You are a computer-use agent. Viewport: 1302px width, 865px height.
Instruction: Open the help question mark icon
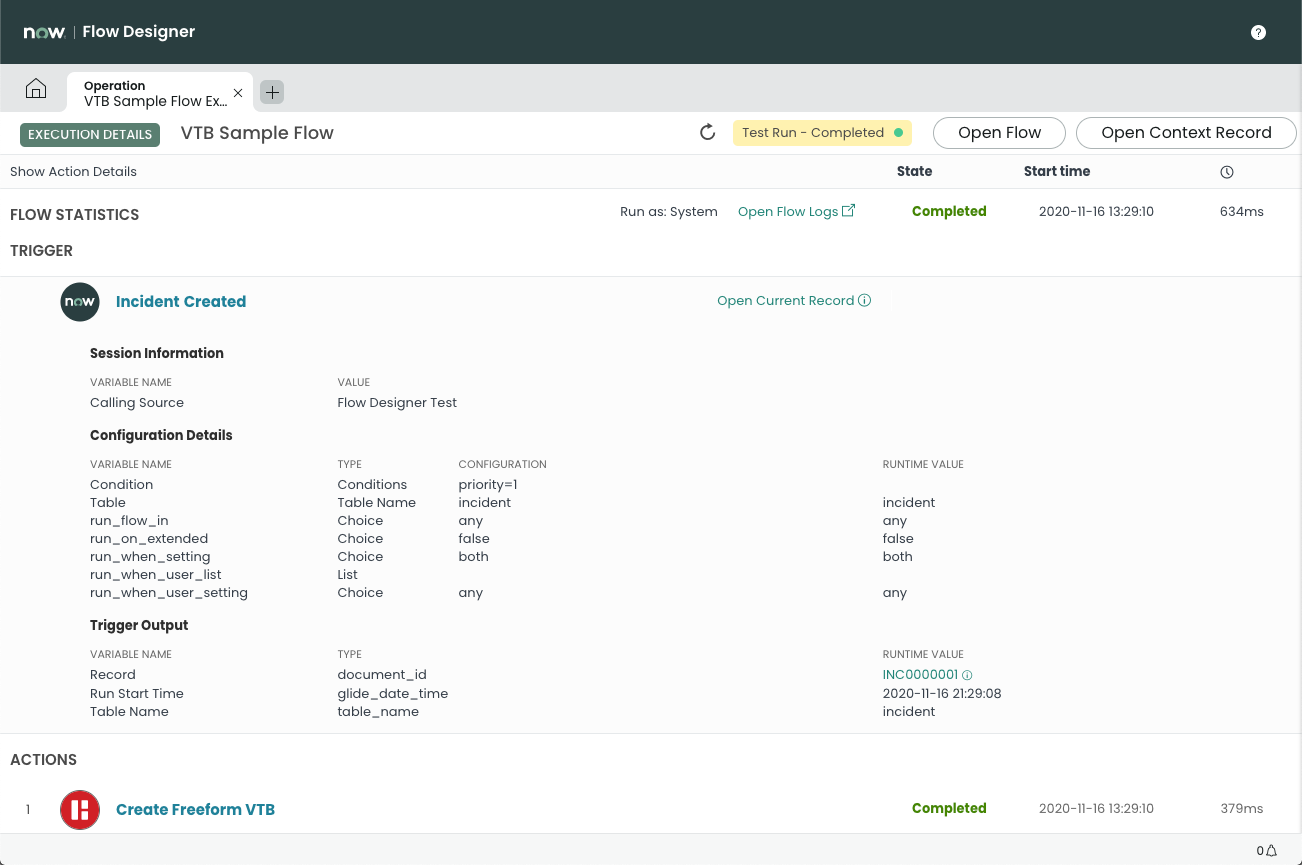coord(1258,32)
